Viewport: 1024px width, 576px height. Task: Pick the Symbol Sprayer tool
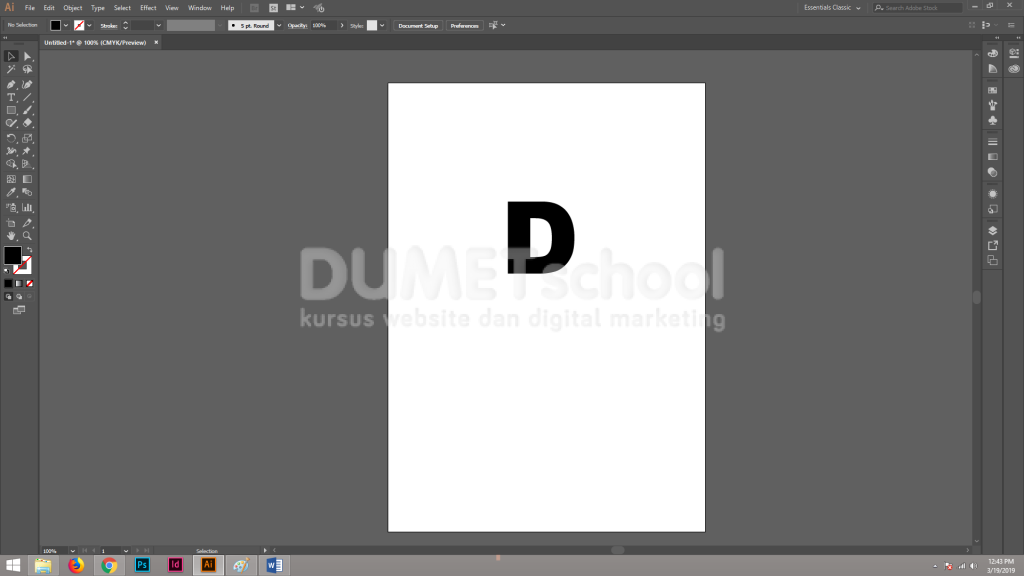[x=11, y=208]
